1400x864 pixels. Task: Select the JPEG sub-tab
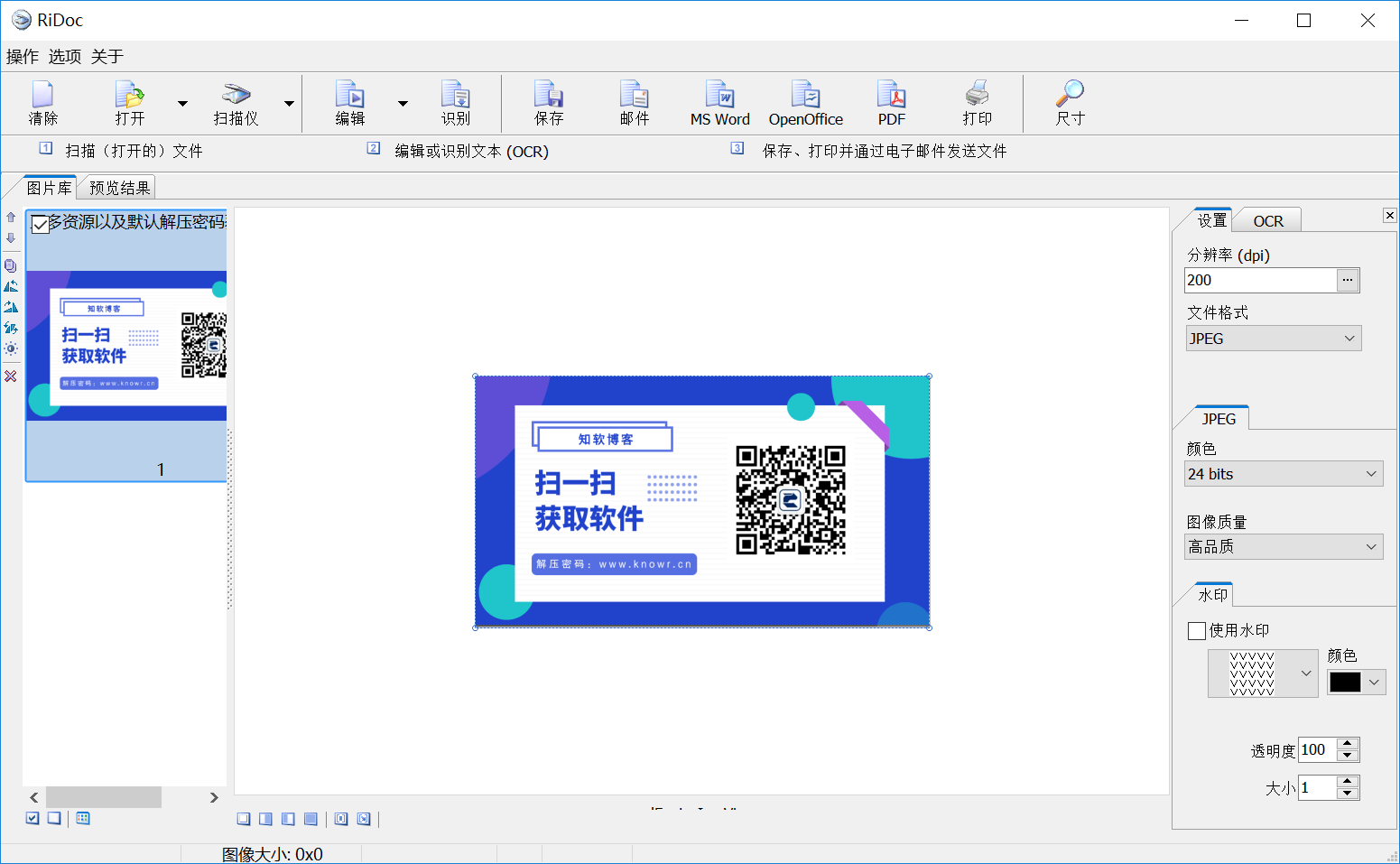[1219, 419]
